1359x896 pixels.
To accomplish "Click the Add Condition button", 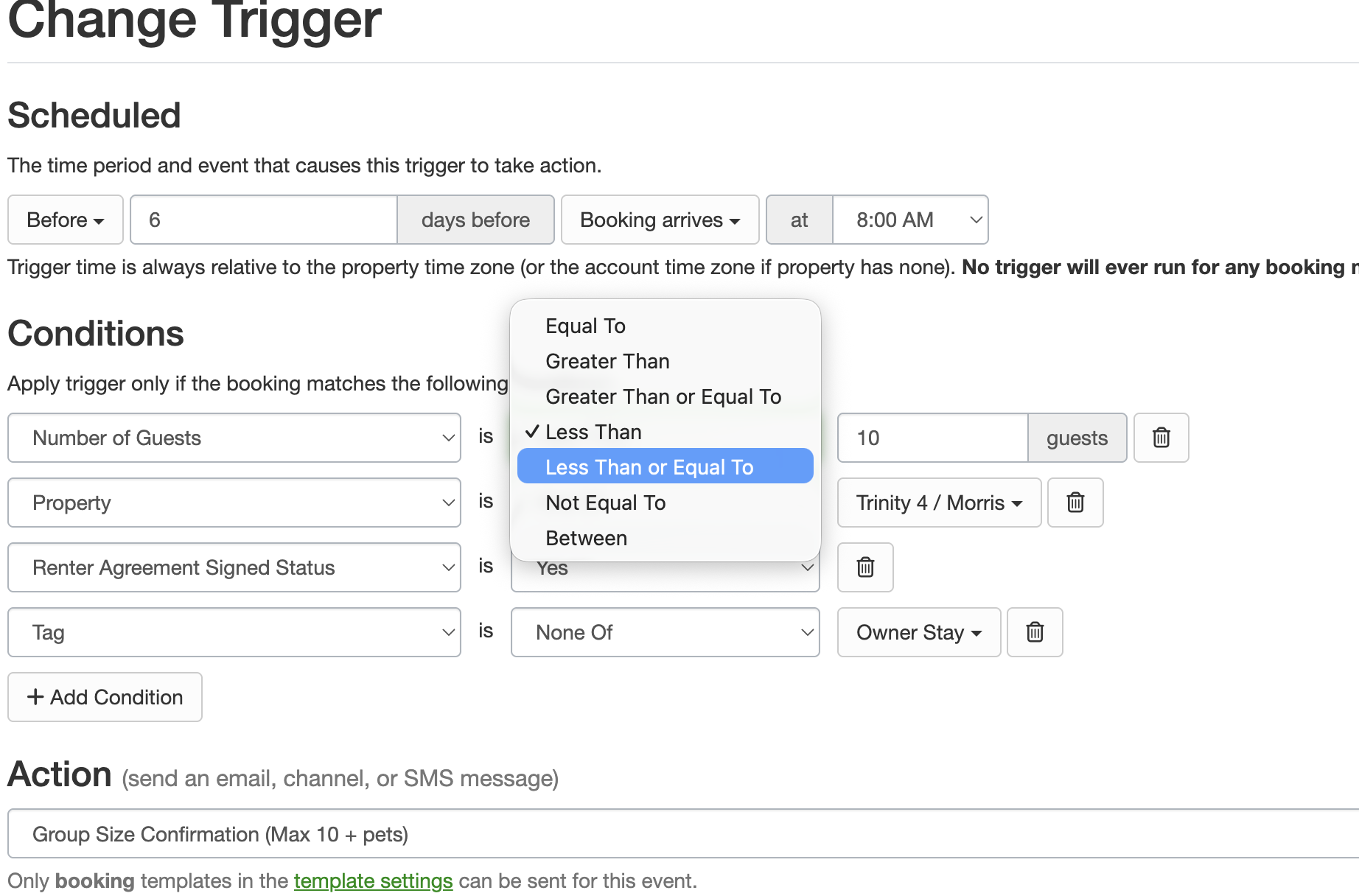I will coord(105,697).
